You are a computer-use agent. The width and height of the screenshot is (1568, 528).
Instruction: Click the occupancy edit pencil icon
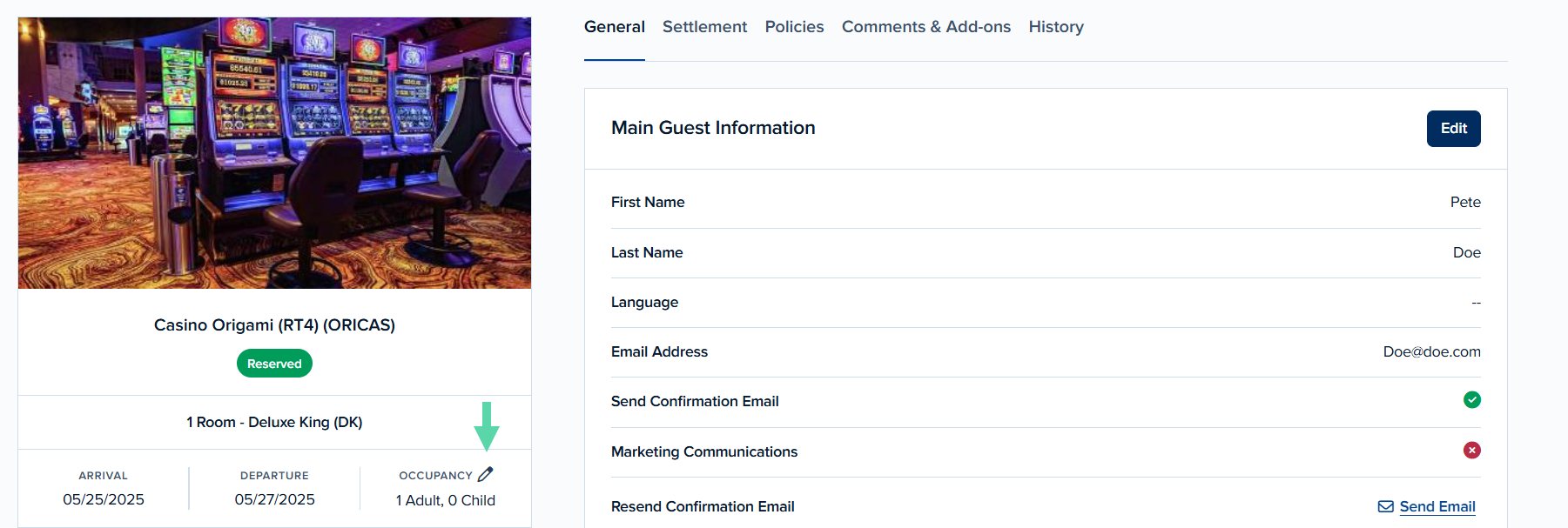[x=486, y=474]
